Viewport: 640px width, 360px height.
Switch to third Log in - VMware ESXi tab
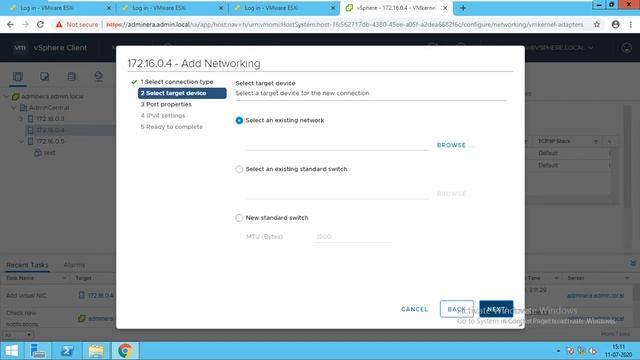tap(284, 8)
